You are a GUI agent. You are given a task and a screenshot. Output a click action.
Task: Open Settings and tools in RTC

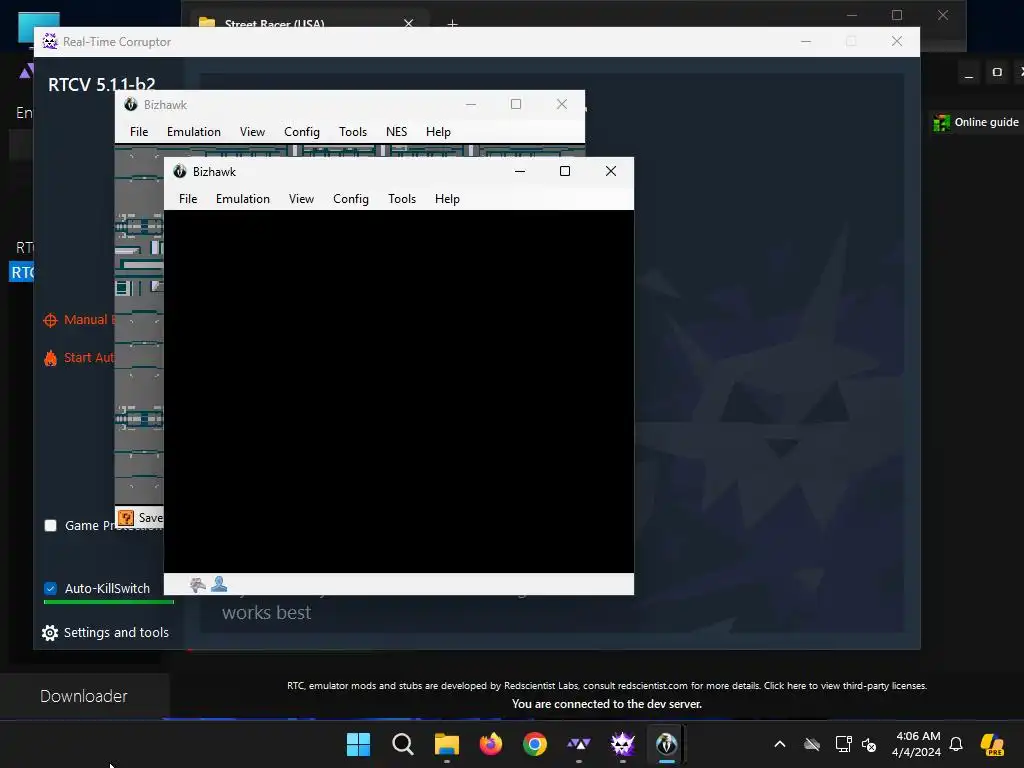pyautogui.click(x=105, y=632)
